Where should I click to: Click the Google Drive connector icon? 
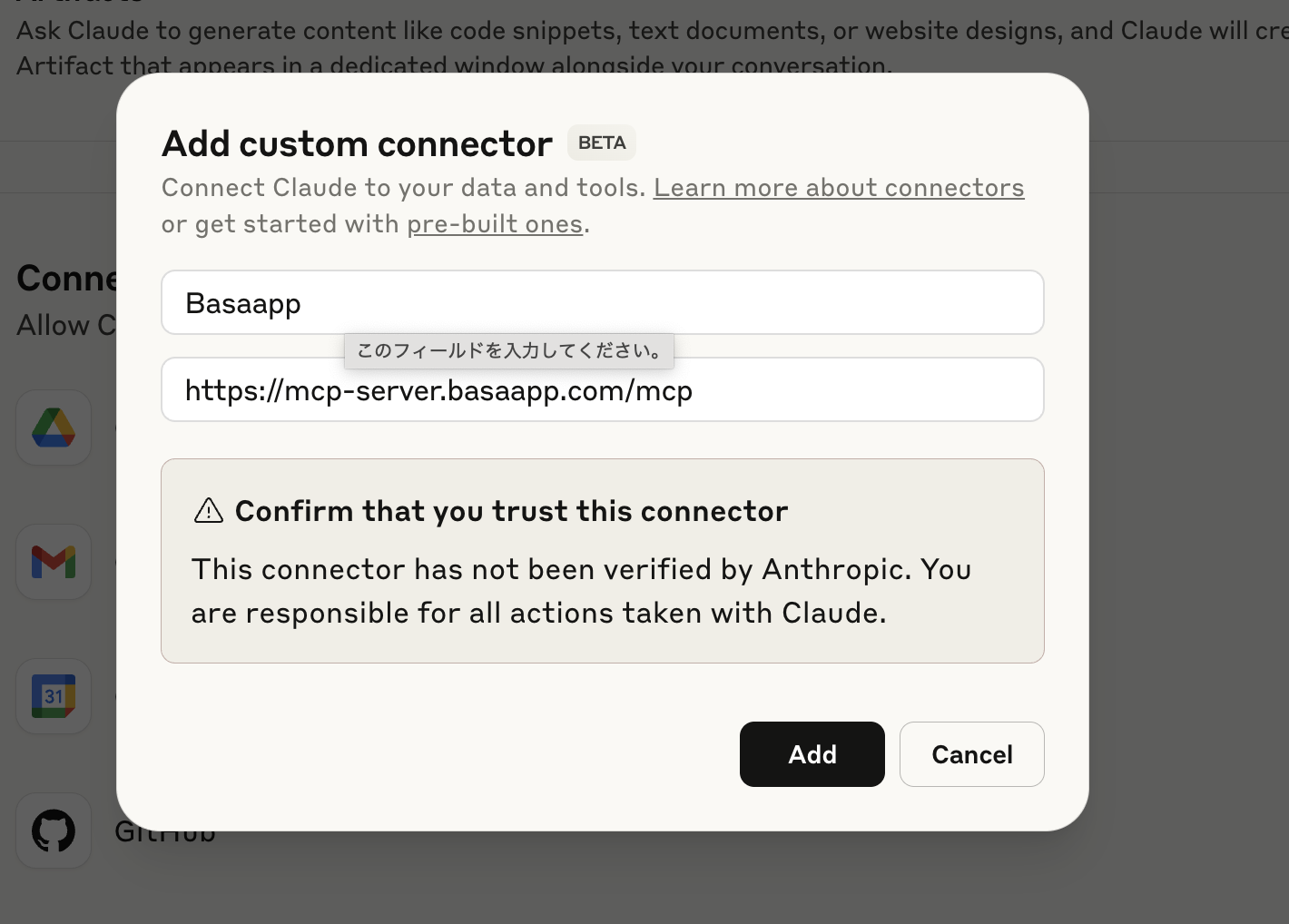[x=54, y=428]
